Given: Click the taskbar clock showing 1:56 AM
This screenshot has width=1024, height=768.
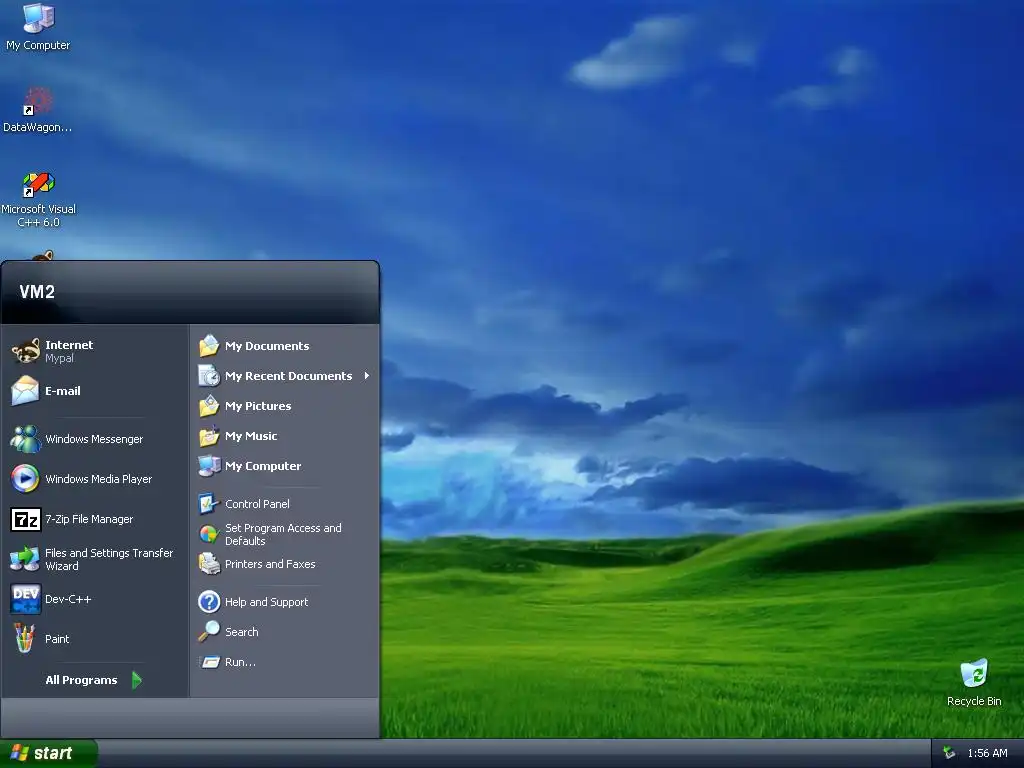Looking at the screenshot, I should [987, 753].
